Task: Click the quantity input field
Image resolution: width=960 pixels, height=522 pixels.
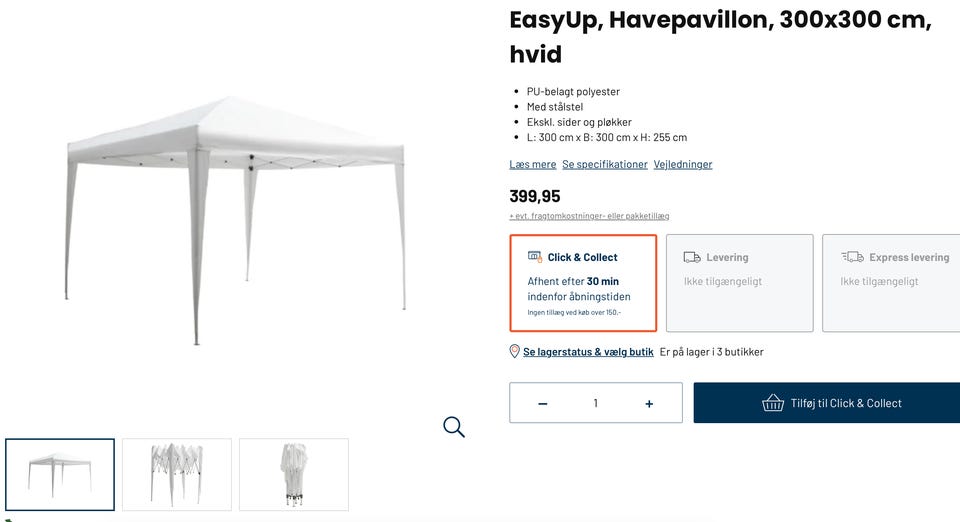Action: coord(596,403)
